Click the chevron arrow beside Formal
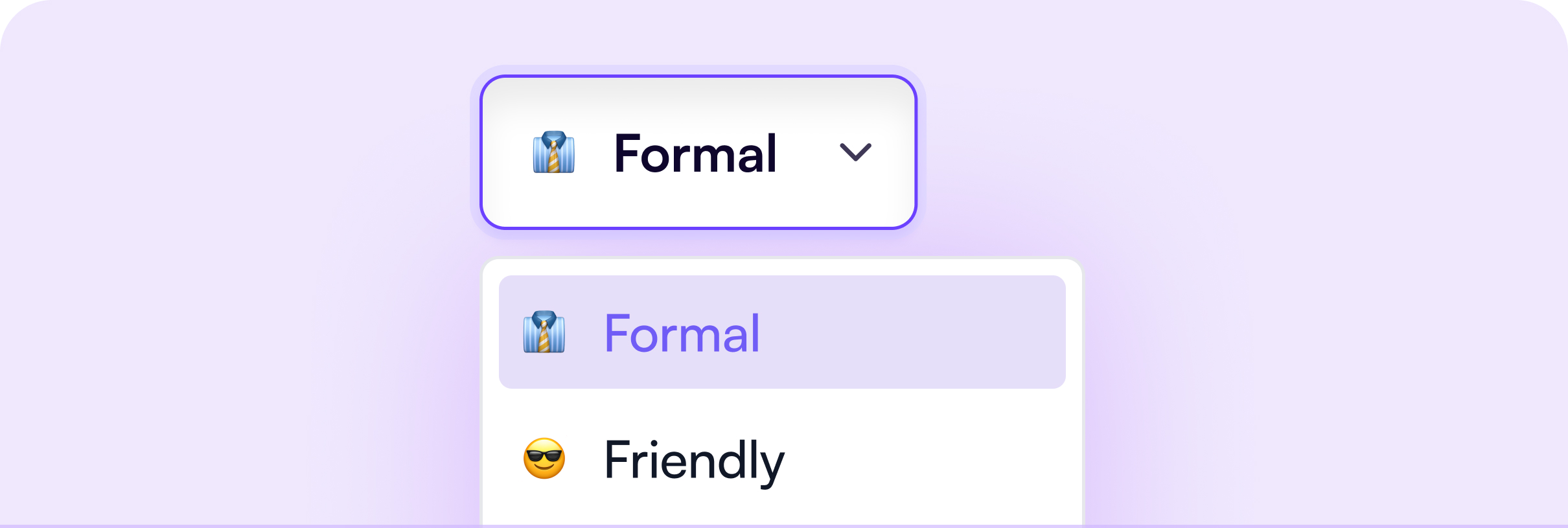The image size is (1568, 528). pyautogui.click(x=855, y=152)
